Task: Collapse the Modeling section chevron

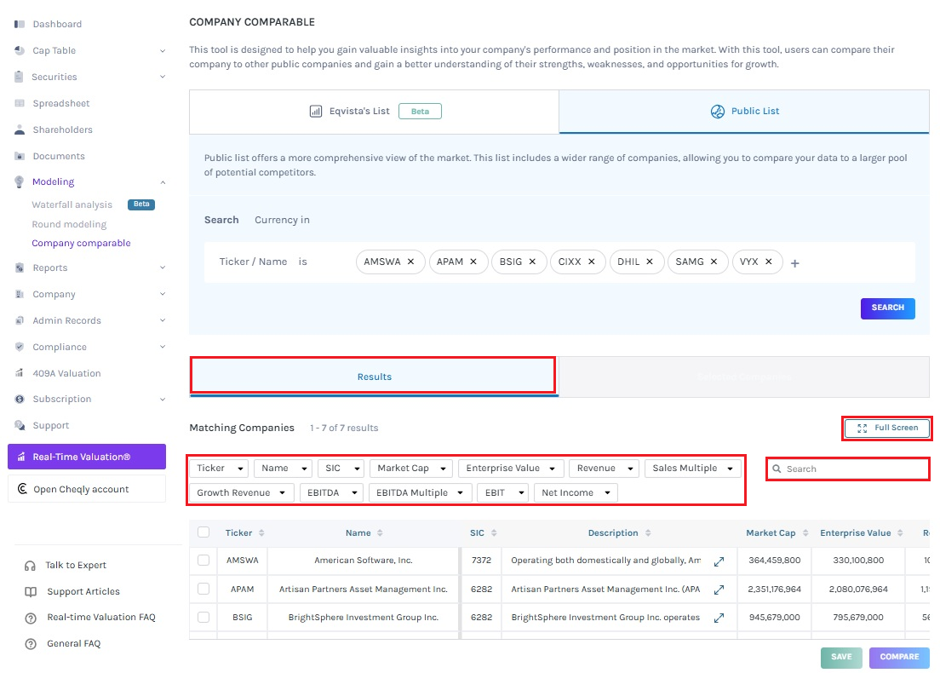Action: (162, 182)
